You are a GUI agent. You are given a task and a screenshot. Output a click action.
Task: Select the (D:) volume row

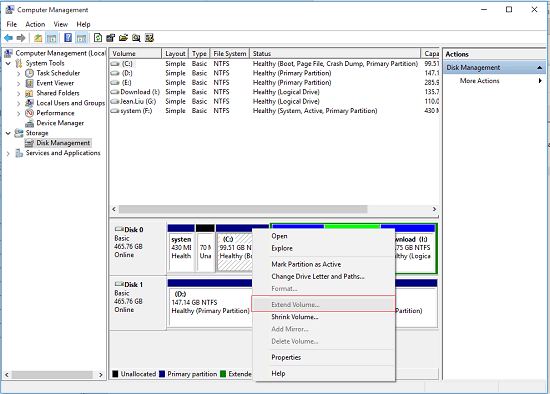pos(274,73)
